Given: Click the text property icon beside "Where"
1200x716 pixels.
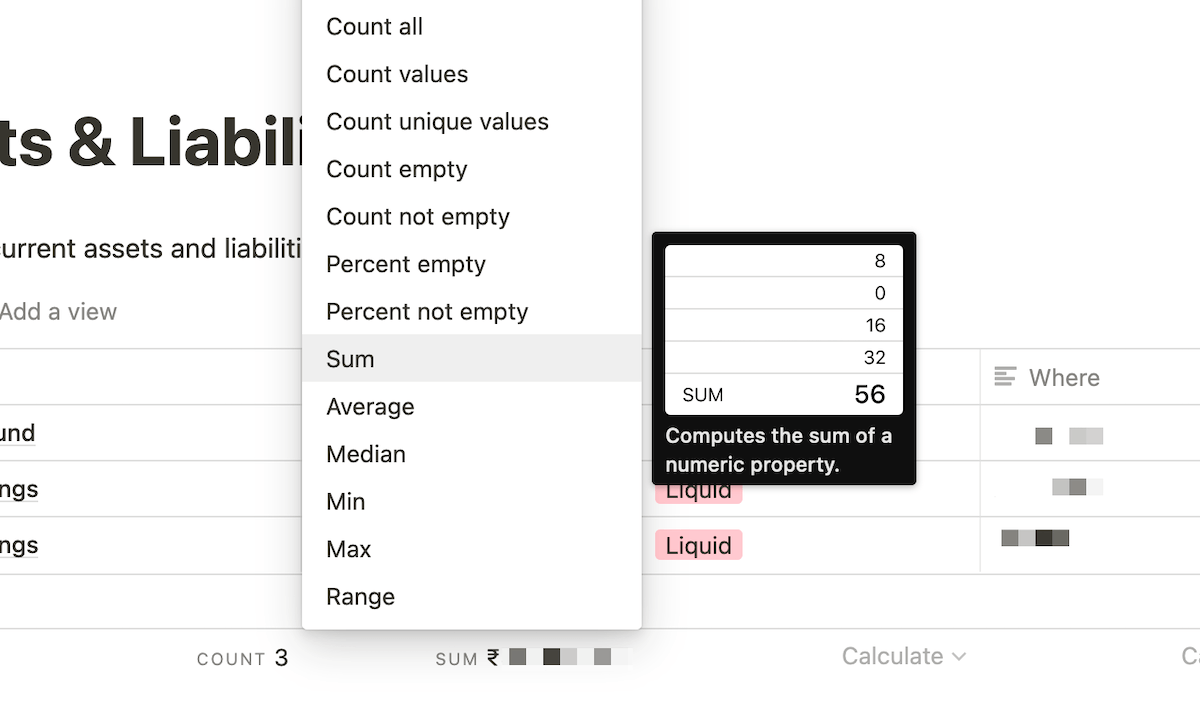Looking at the screenshot, I should coord(1007,377).
